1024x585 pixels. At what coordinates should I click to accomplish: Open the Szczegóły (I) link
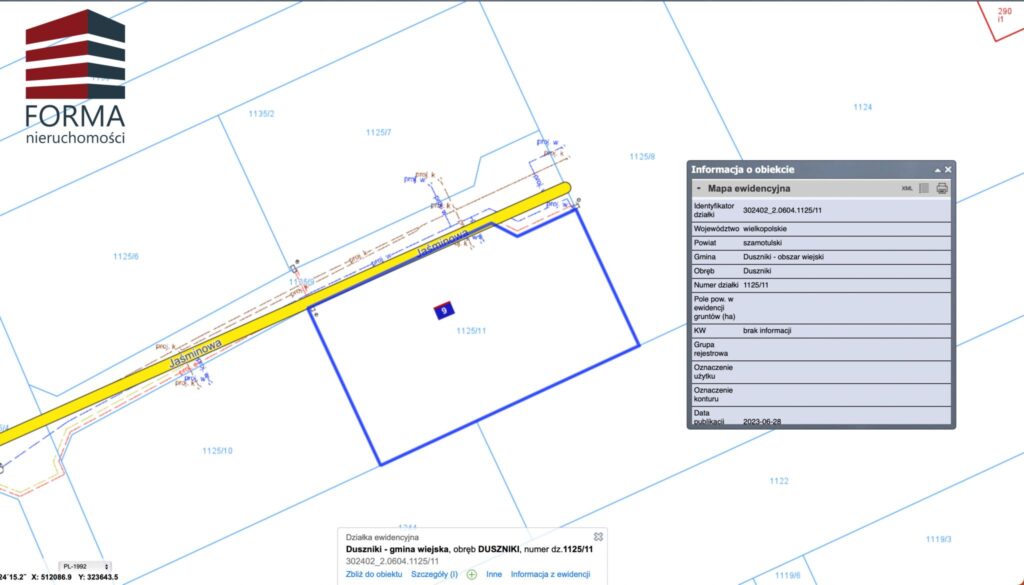[434, 575]
